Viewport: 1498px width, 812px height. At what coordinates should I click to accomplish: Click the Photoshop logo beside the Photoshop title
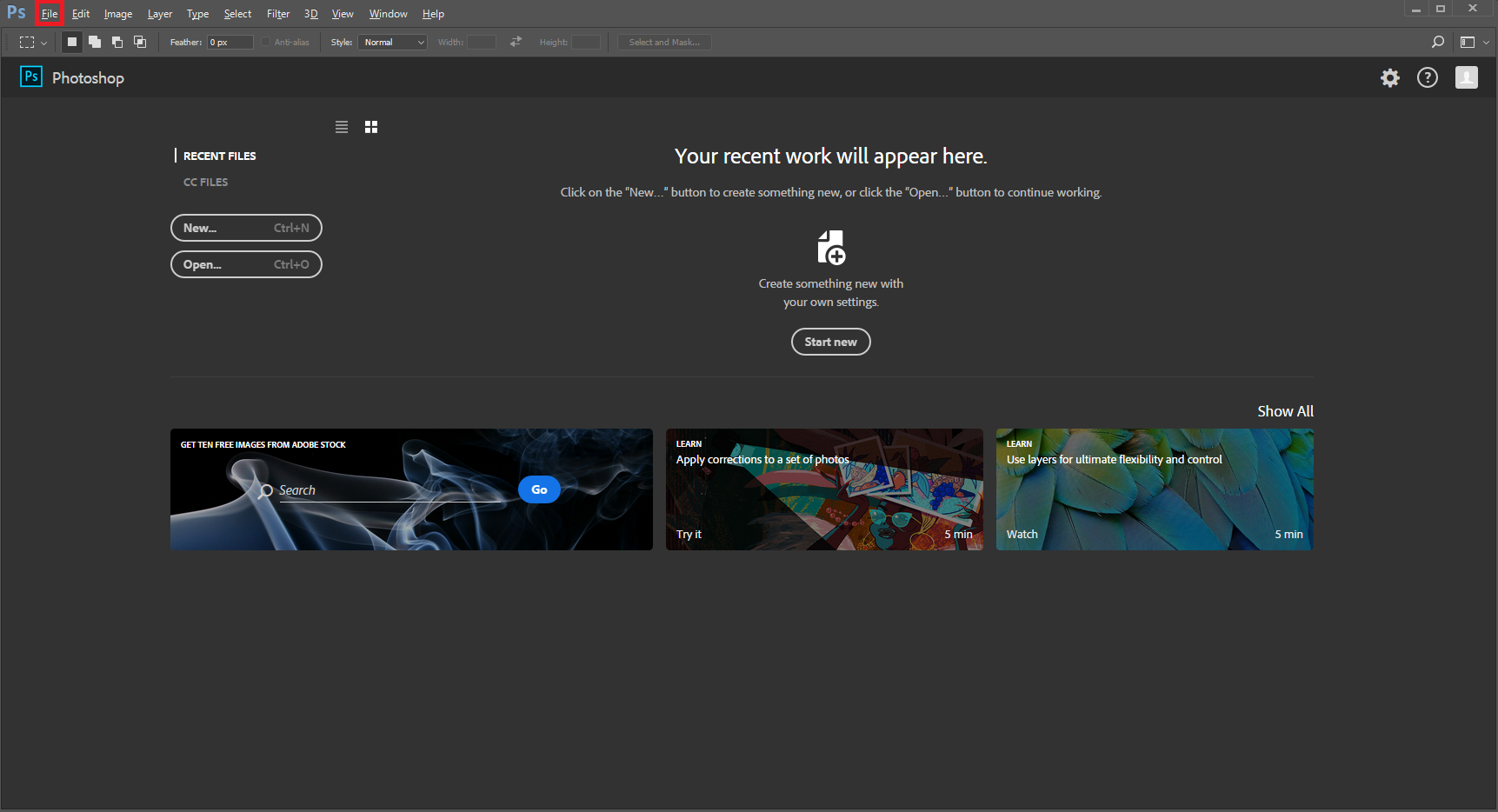tap(31, 77)
